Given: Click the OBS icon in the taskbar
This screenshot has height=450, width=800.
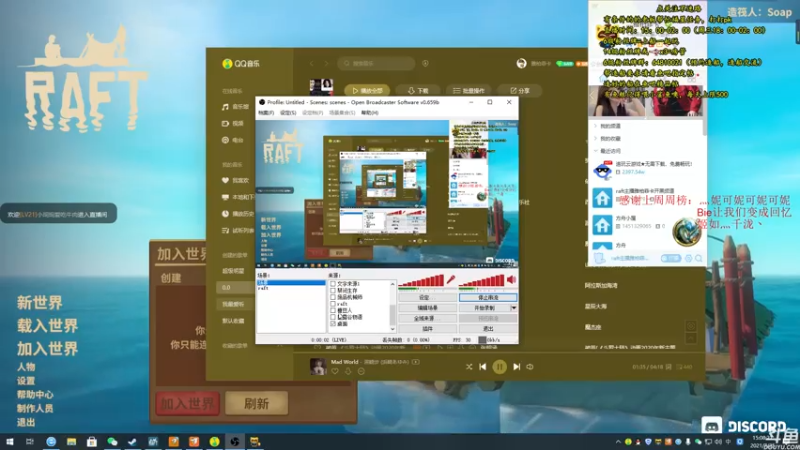Looking at the screenshot, I should (x=235, y=441).
